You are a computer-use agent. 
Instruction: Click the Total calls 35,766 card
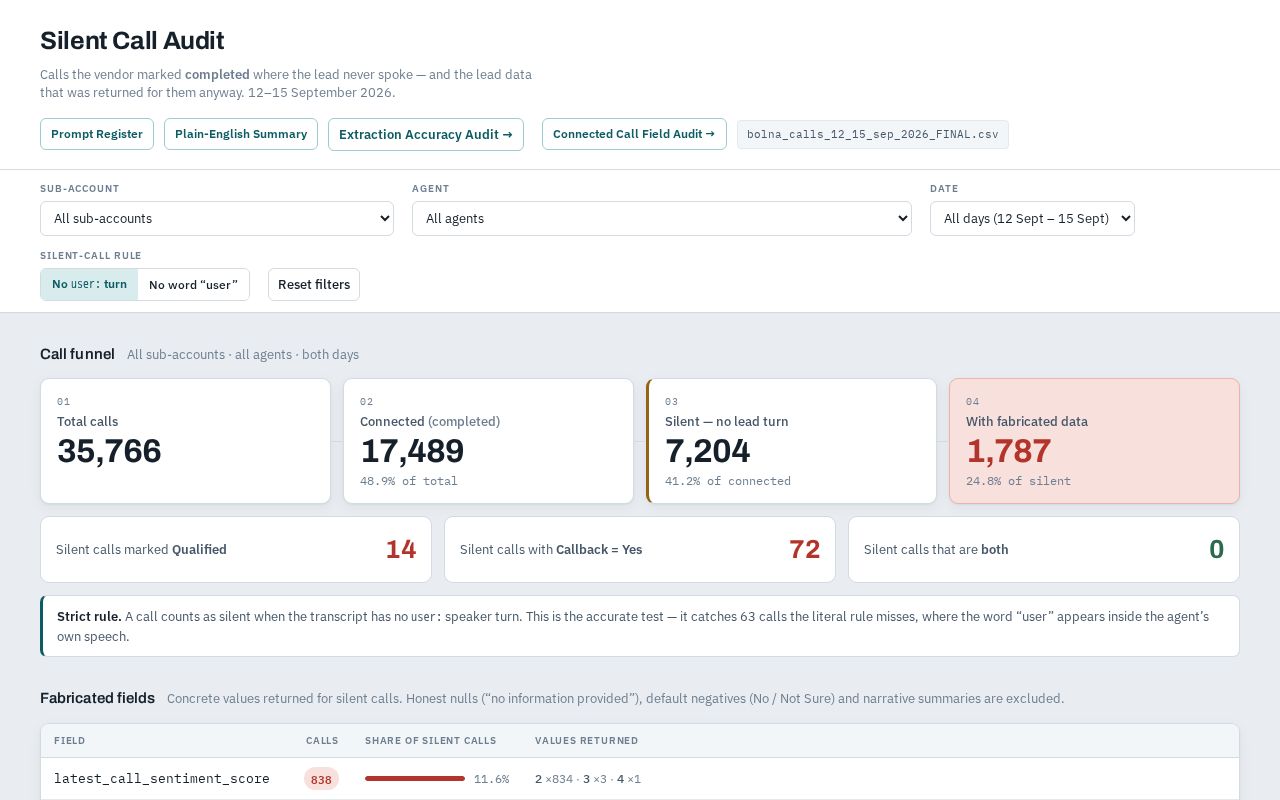[x=185, y=441]
